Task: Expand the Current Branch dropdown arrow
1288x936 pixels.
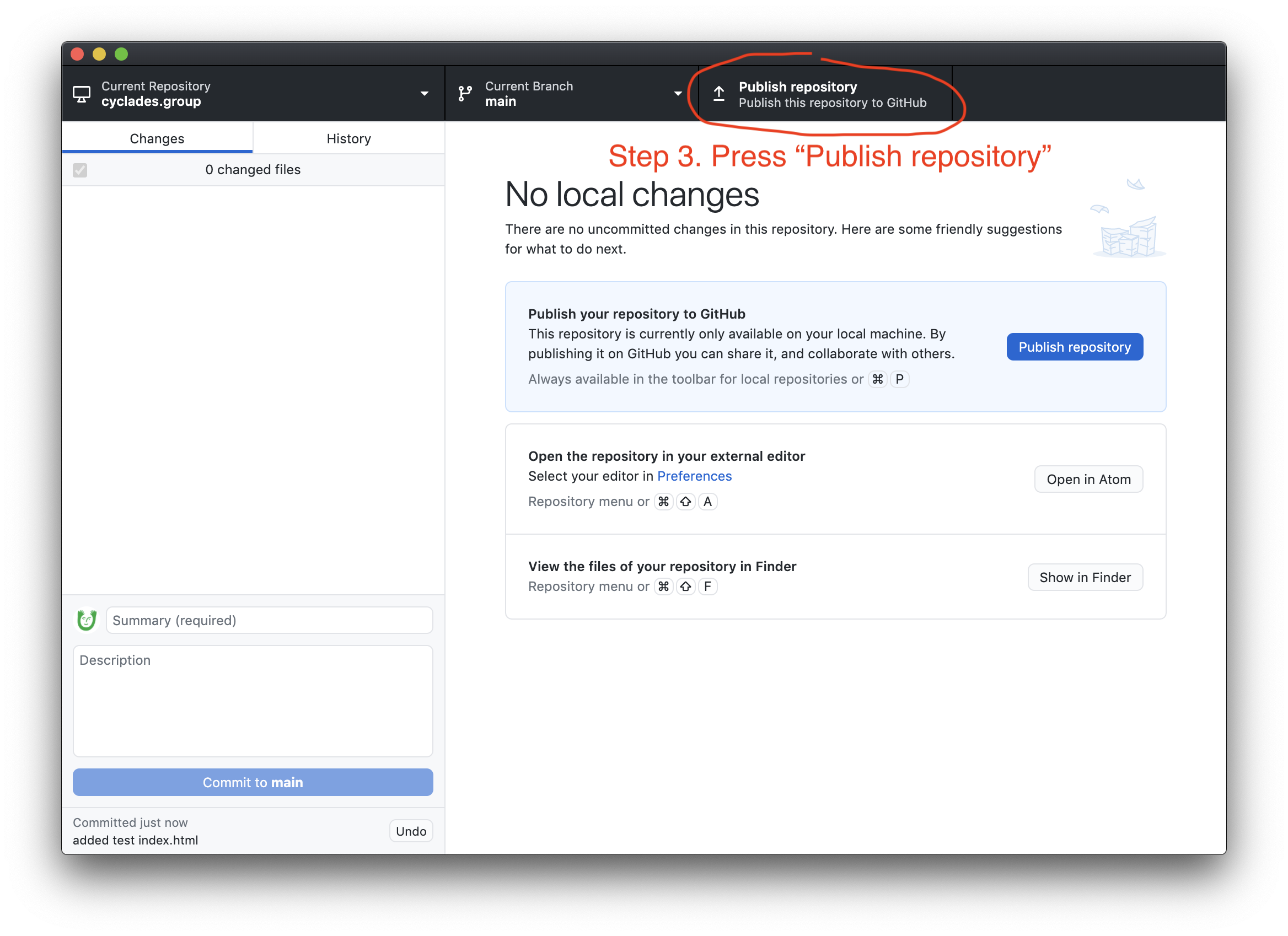Action: click(x=678, y=94)
